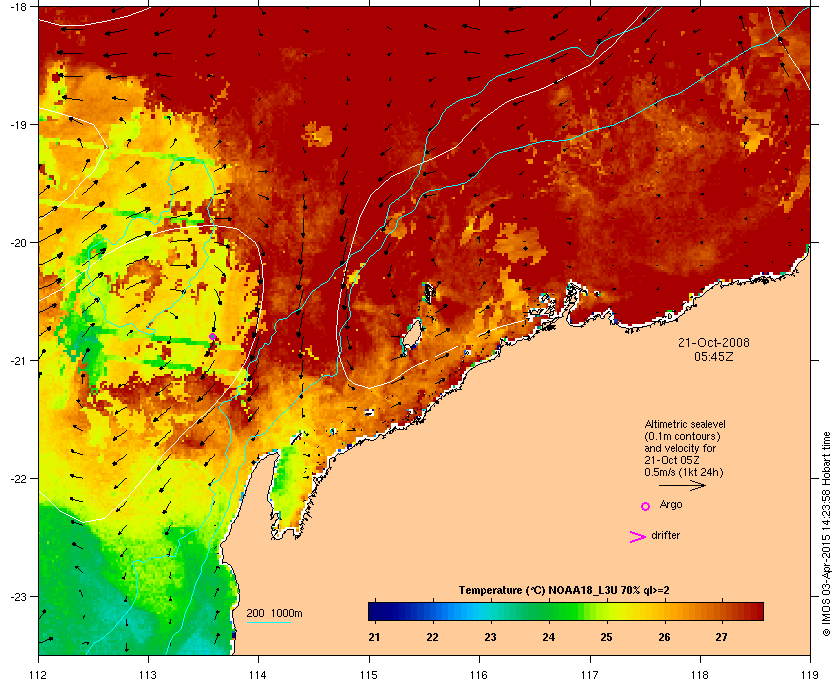
Task: Click the '21-Oct 05Z' line in legend
Action: [x=672, y=460]
